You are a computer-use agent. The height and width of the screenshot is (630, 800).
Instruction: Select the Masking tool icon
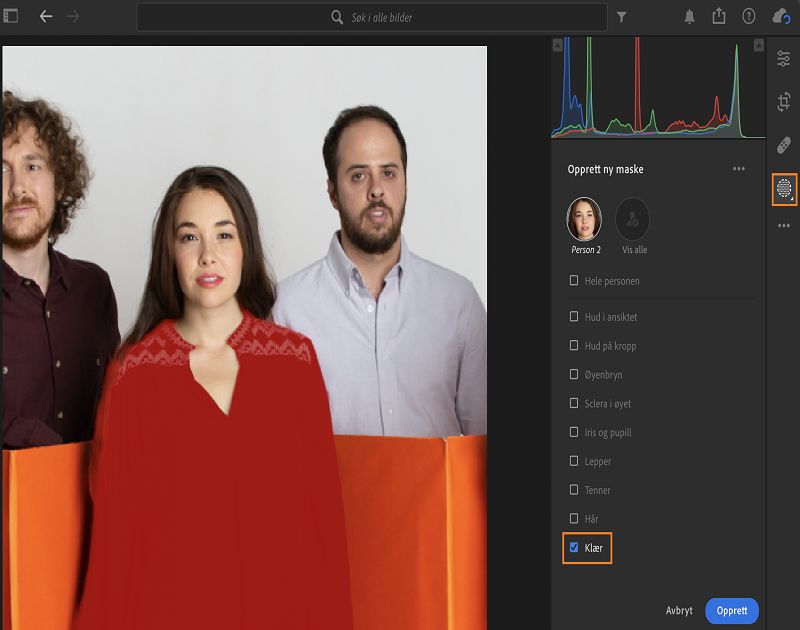pos(784,189)
